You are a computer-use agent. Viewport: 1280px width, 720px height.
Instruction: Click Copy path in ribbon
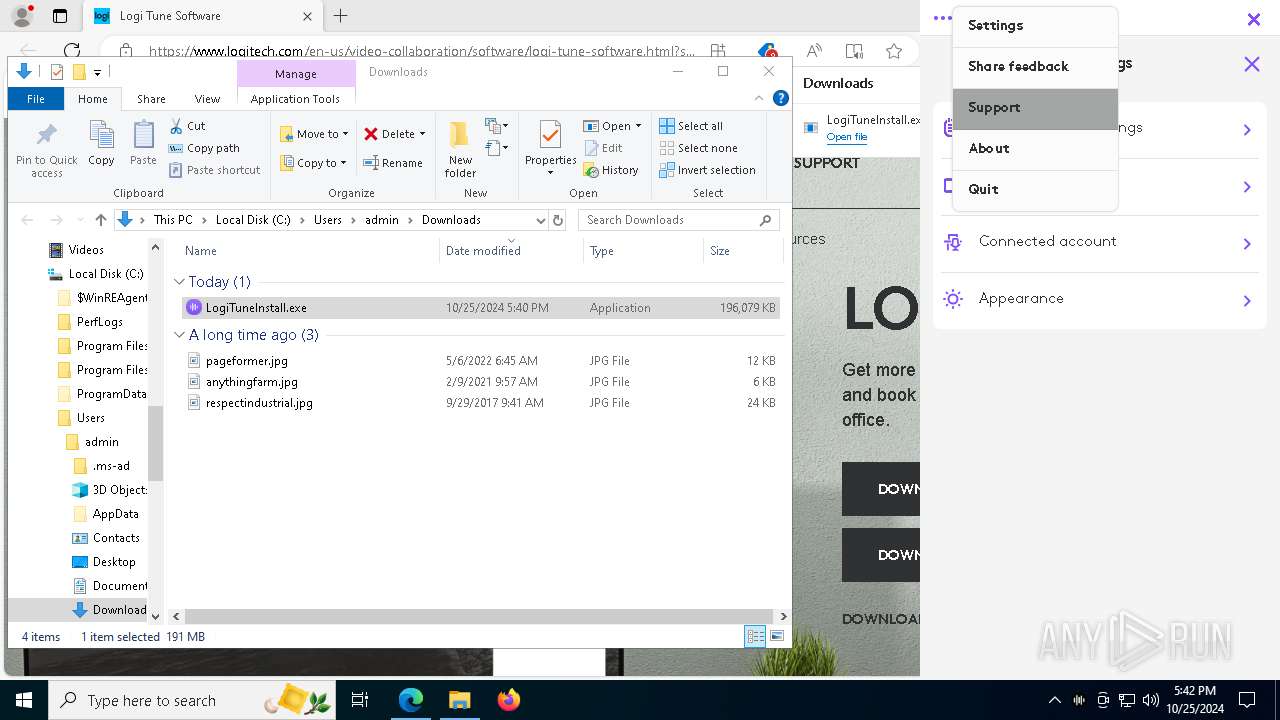pyautogui.click(x=205, y=148)
